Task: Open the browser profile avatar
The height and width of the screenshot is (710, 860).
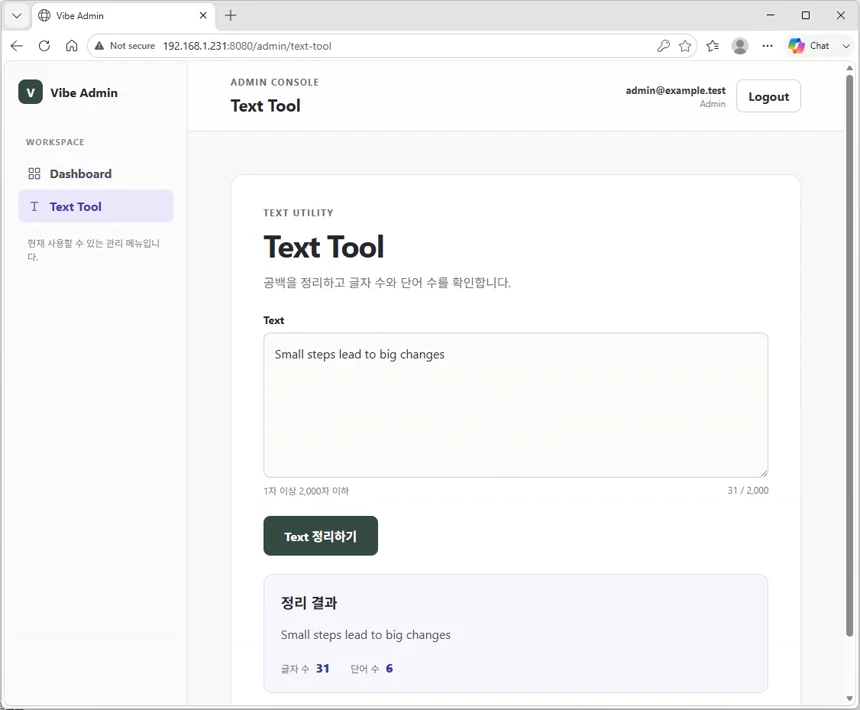Action: (740, 46)
